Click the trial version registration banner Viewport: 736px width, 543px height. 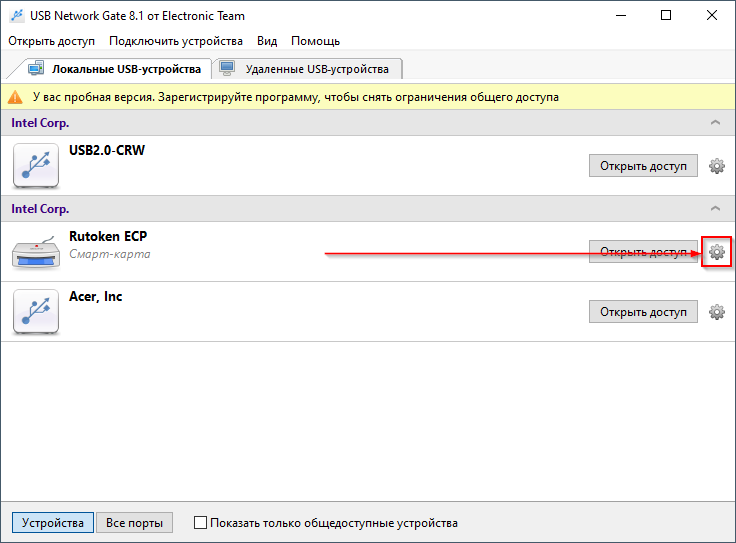pos(368,97)
